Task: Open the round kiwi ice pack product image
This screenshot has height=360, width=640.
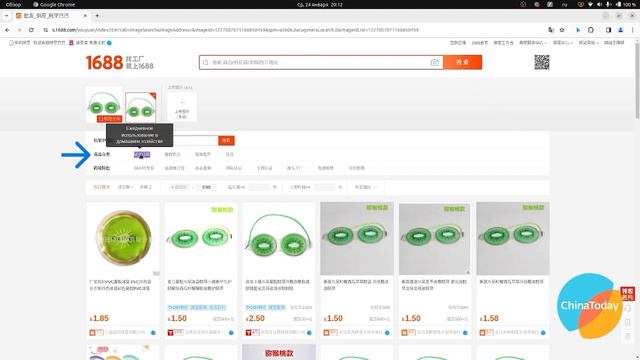Action: (x=123, y=238)
